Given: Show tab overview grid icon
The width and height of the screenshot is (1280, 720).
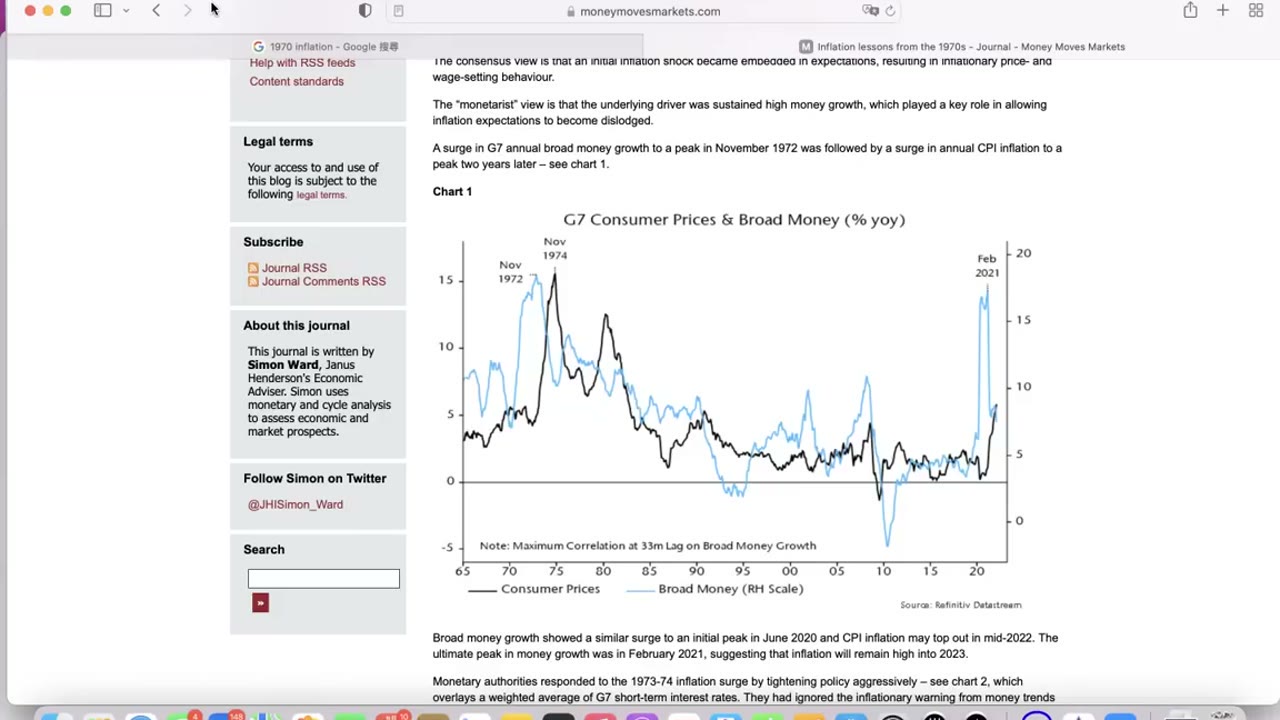Looking at the screenshot, I should [x=1256, y=11].
